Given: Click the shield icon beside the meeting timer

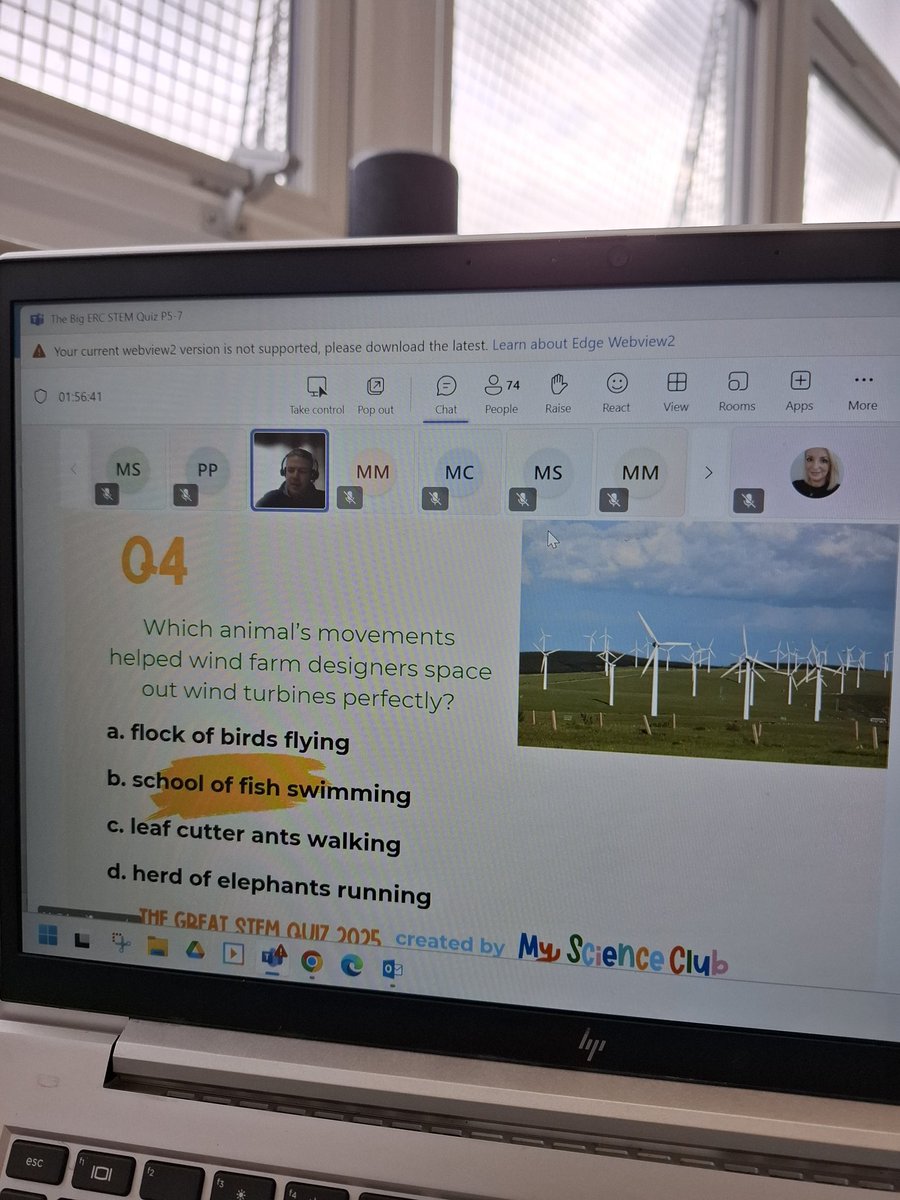Looking at the screenshot, I should pos(41,397).
